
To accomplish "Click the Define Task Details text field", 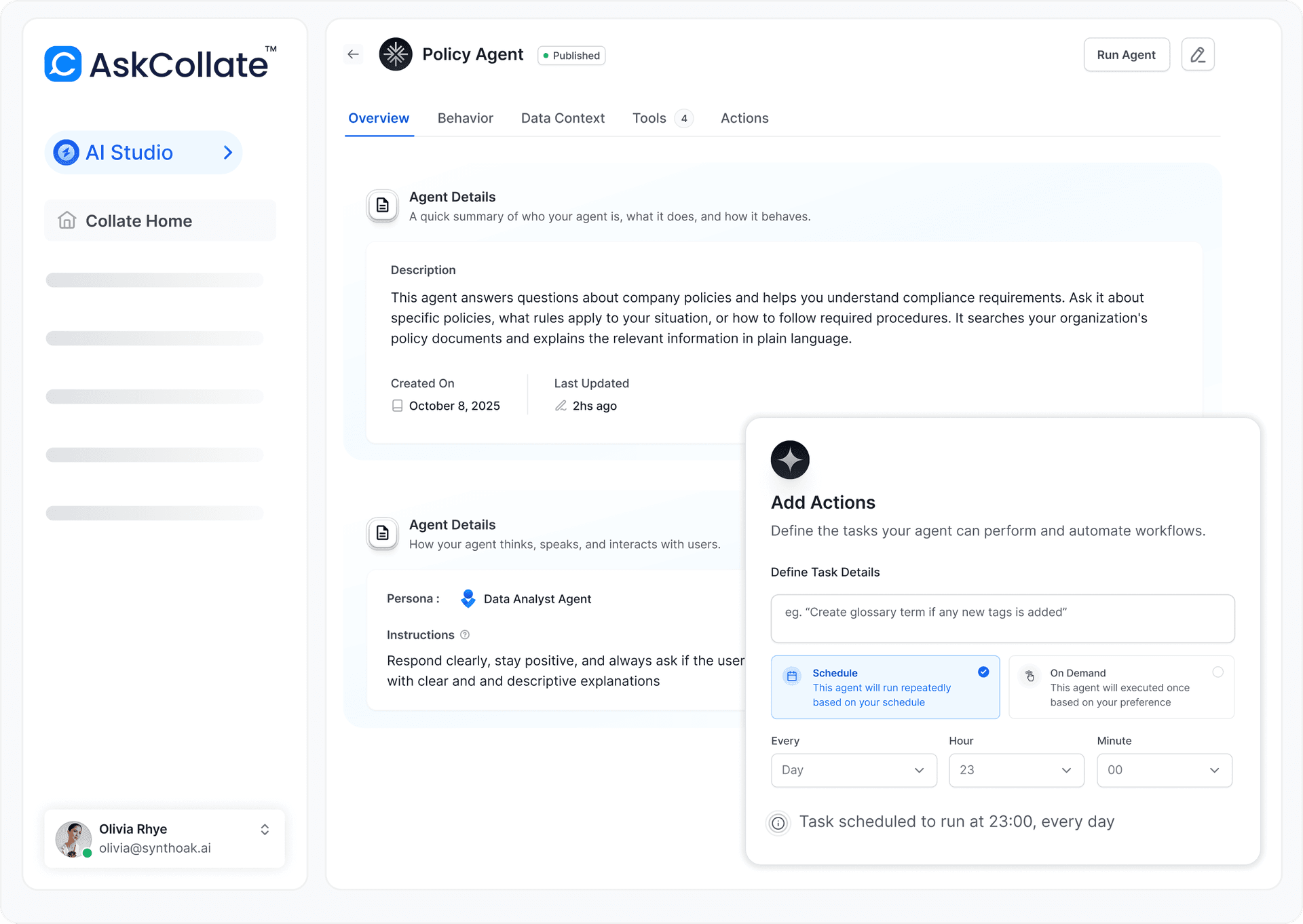I will 1002,618.
